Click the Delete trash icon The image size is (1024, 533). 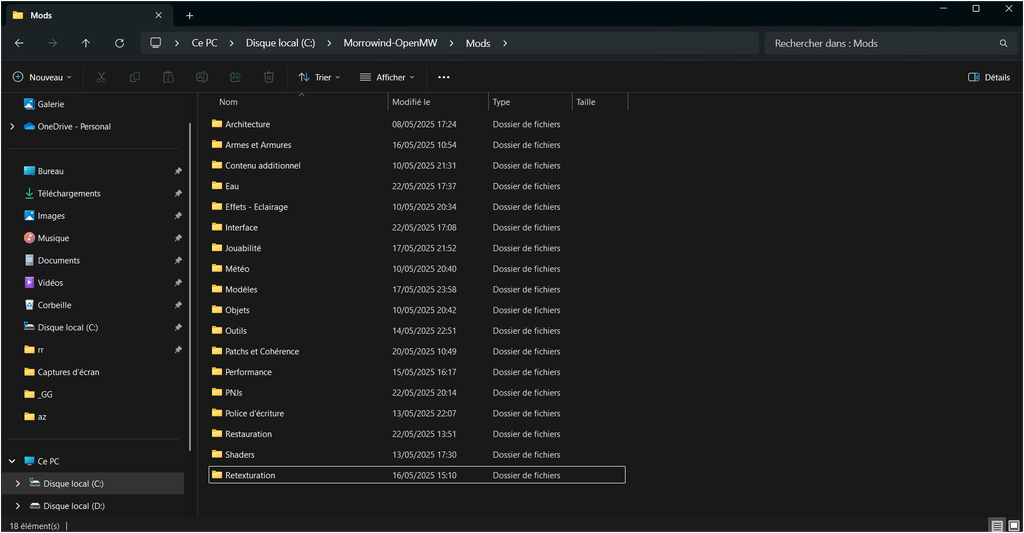coord(268,77)
